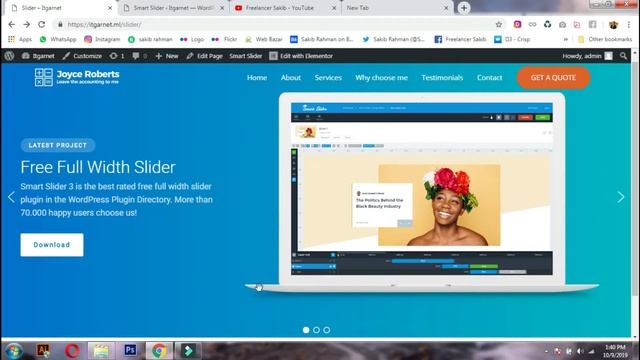Go forward with the browser forward arrow
The width and height of the screenshot is (640, 360).
(27, 24)
